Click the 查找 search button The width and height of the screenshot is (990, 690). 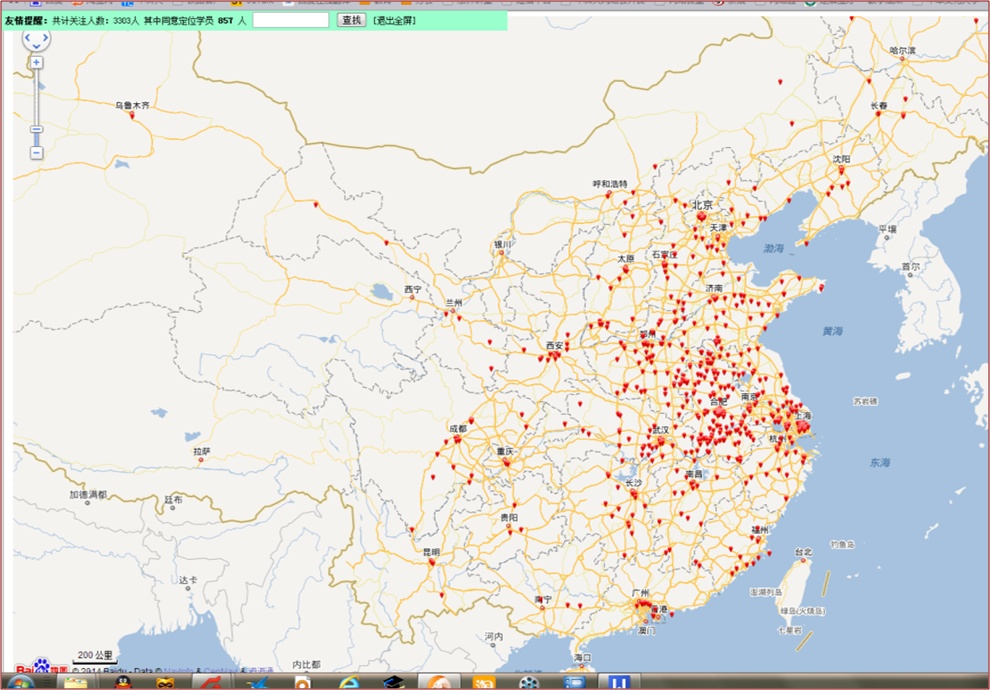(x=351, y=20)
